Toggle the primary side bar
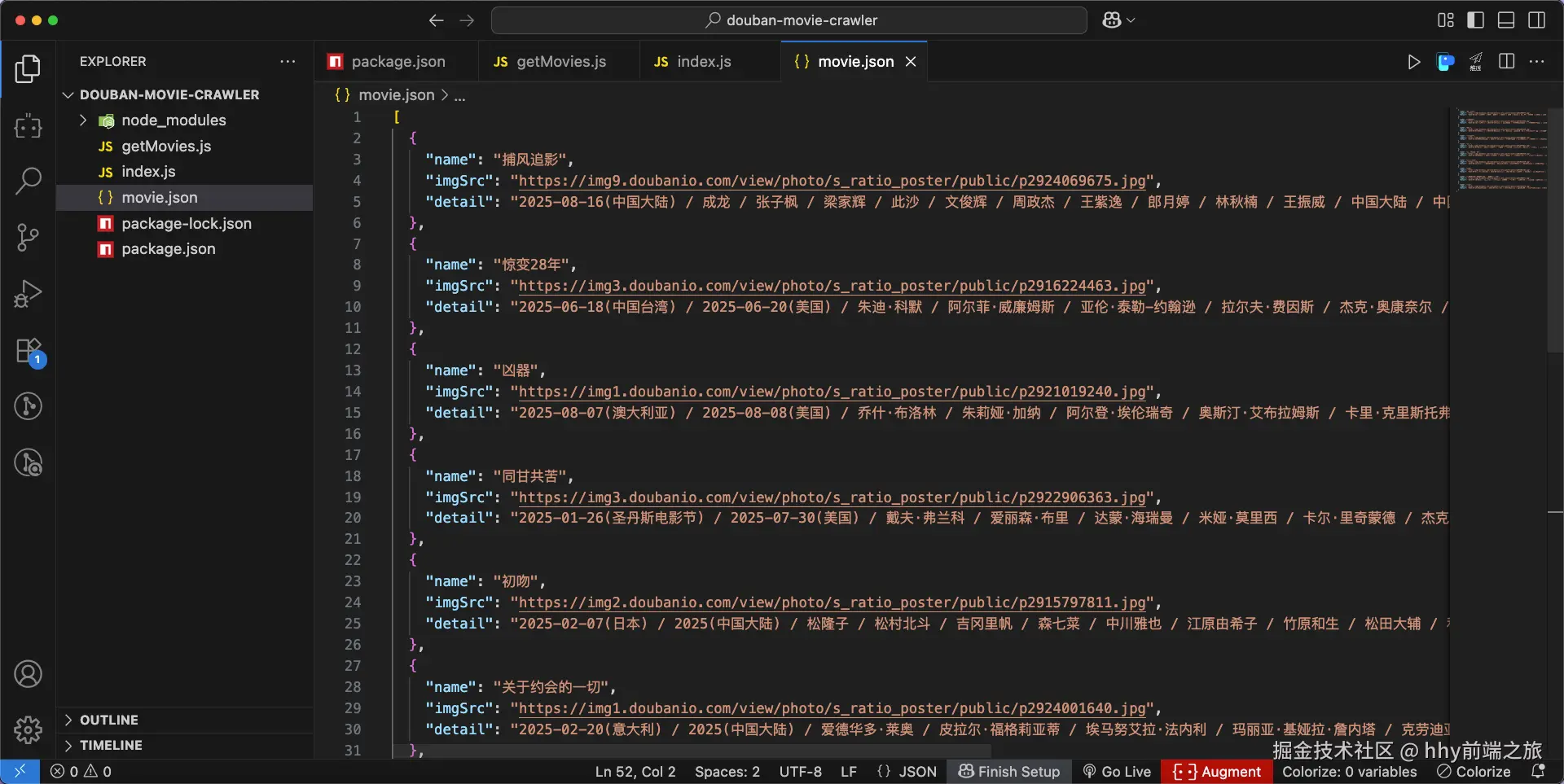Screen dimensions: 1564x784 [1475, 20]
